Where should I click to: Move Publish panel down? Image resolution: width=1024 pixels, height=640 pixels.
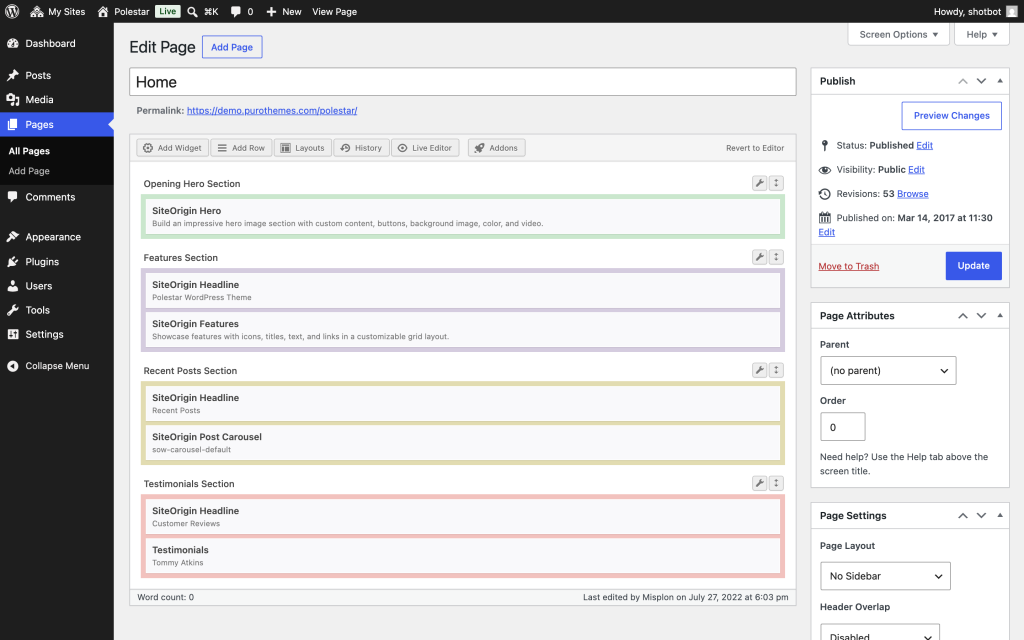pyautogui.click(x=981, y=81)
